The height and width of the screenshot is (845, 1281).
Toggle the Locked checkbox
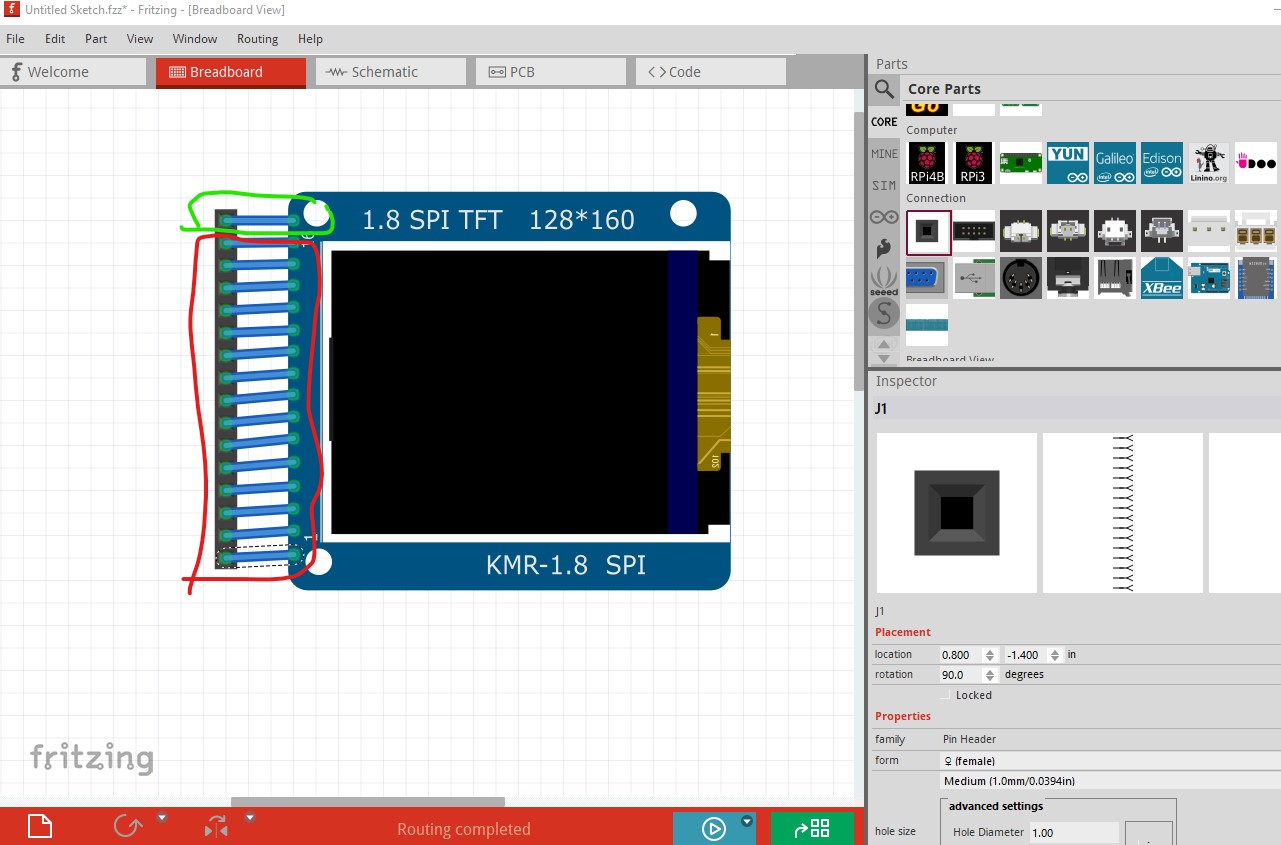[x=946, y=694]
